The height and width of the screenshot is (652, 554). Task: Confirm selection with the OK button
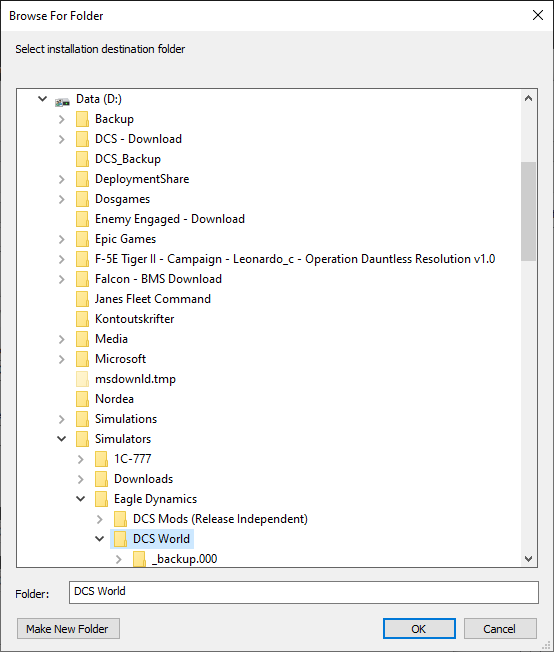[x=419, y=628]
